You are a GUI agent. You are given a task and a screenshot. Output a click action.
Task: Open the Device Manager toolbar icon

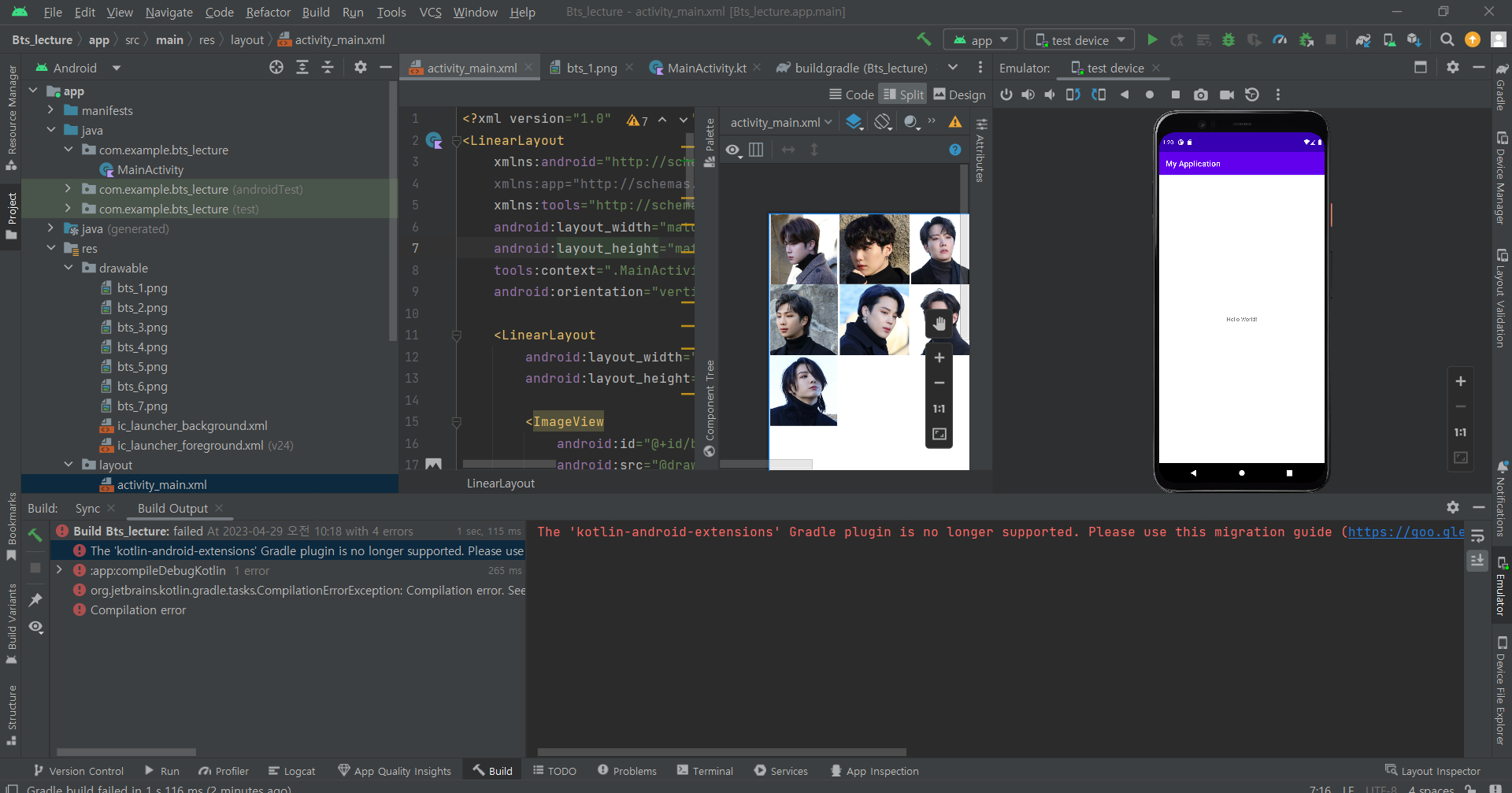click(x=1389, y=39)
